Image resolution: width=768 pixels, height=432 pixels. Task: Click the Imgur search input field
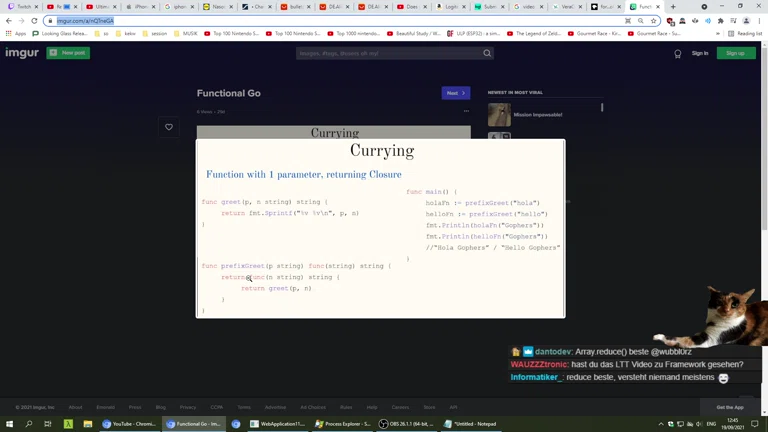[388, 53]
